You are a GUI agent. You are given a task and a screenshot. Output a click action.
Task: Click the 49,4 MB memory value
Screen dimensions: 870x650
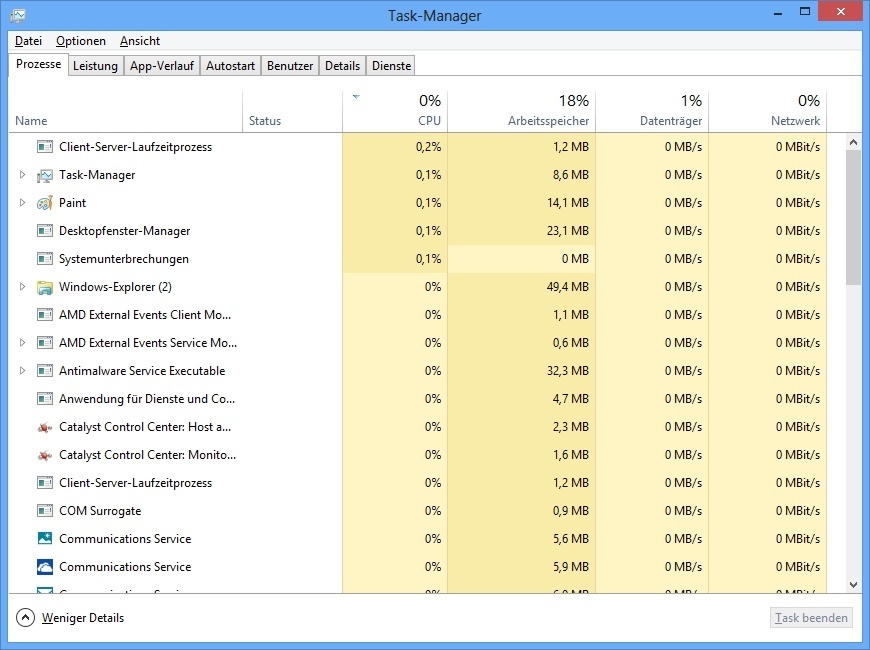(x=568, y=287)
